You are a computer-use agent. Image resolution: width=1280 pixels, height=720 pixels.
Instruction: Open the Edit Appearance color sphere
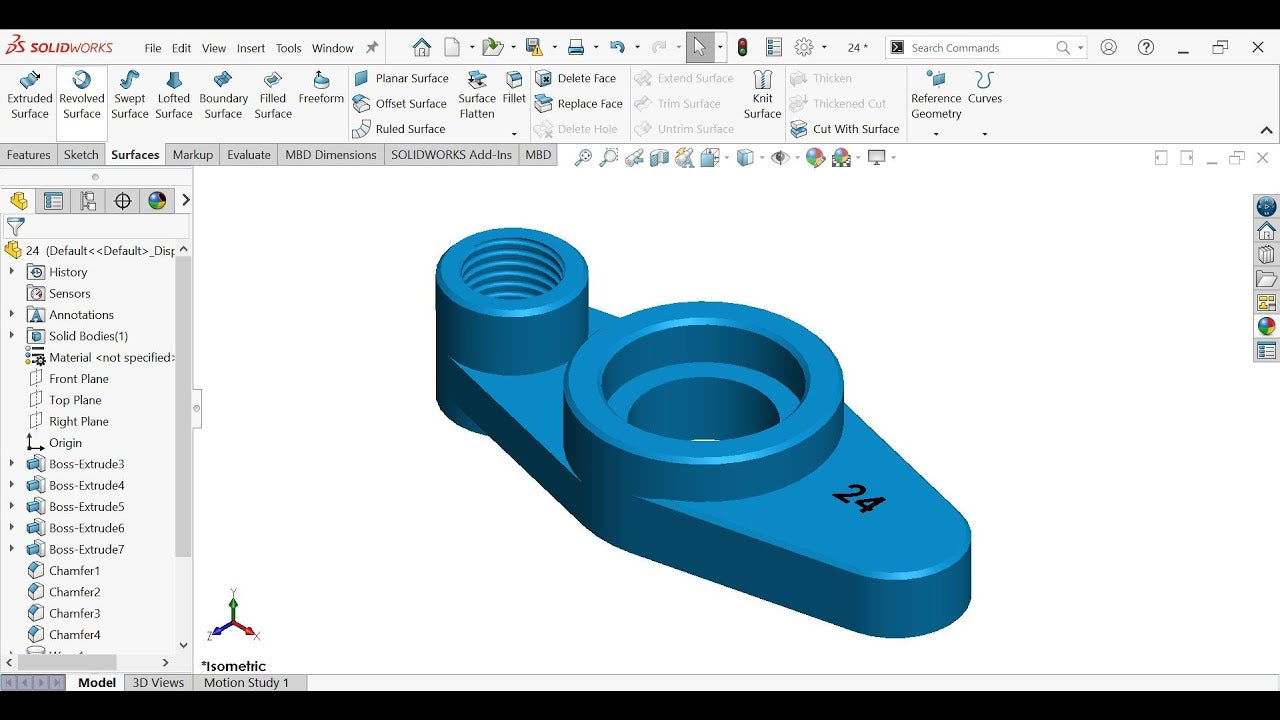[x=815, y=158]
